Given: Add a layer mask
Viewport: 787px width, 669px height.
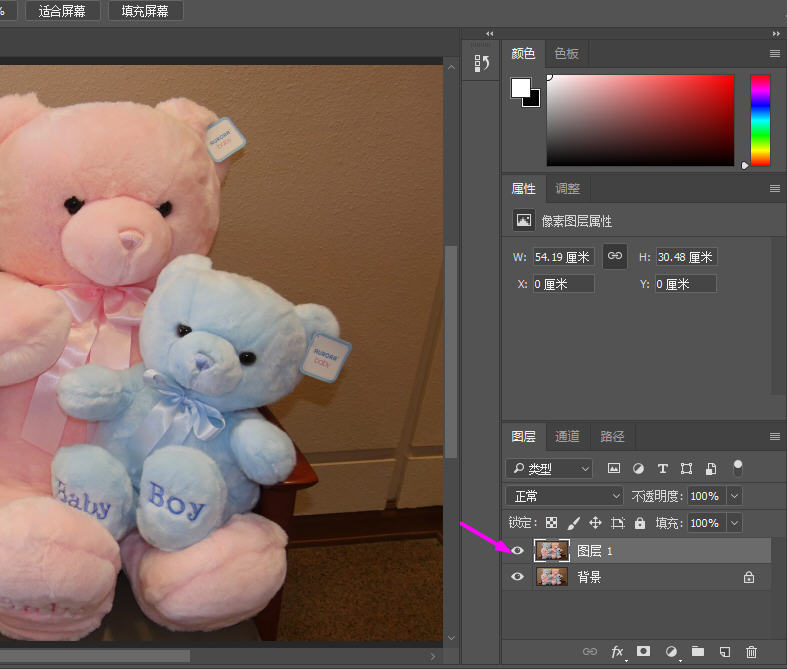Looking at the screenshot, I should click(x=644, y=652).
